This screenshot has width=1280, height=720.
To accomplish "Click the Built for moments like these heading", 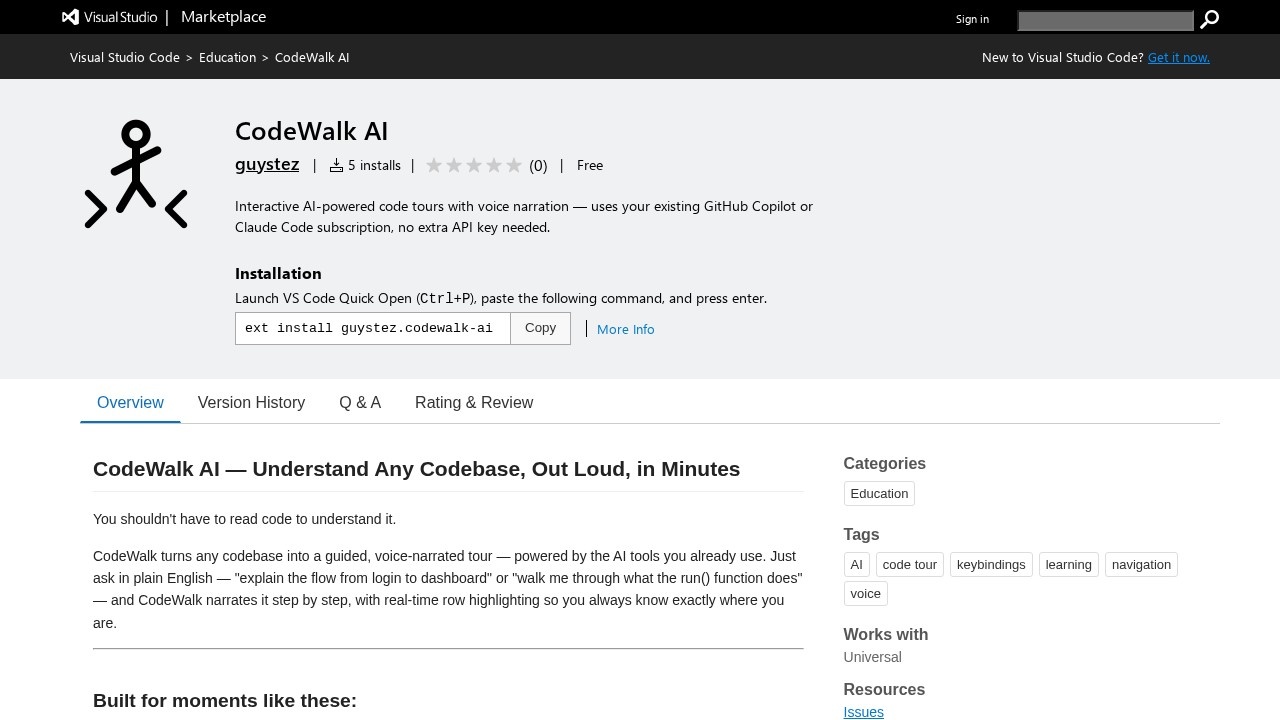I will [x=225, y=700].
